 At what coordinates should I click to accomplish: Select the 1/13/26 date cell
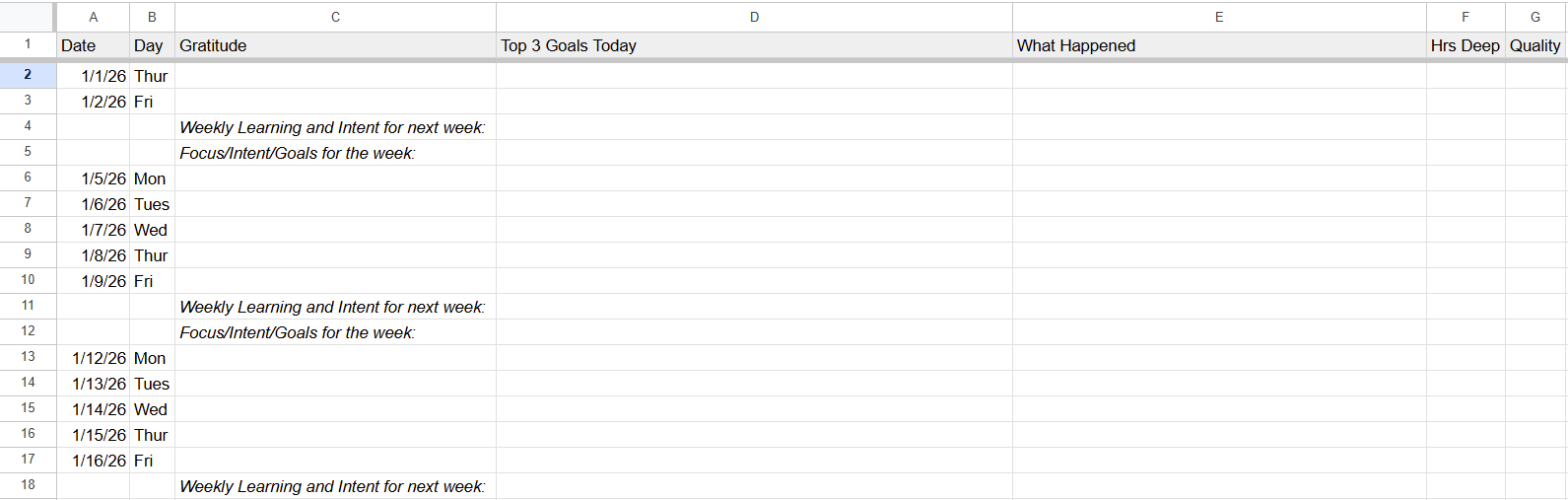click(x=94, y=384)
